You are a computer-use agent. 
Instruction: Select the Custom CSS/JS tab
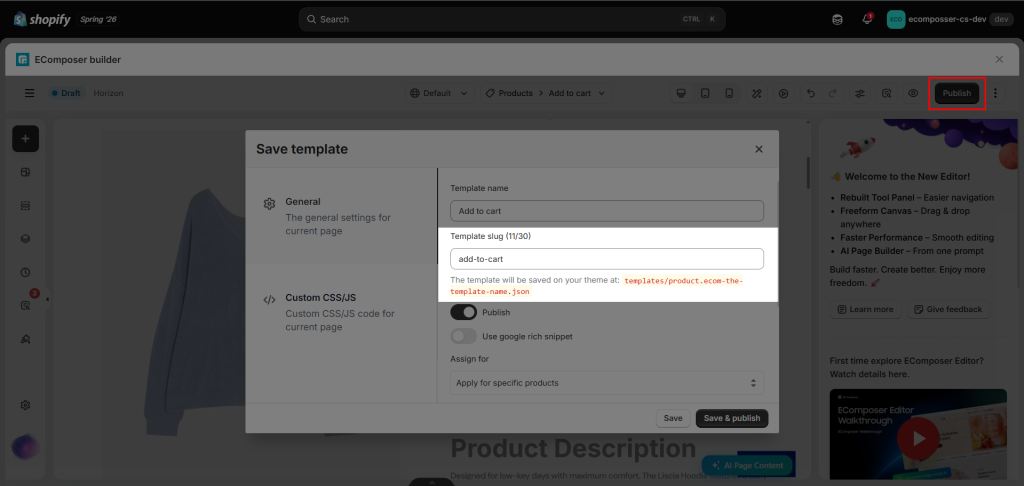(x=341, y=312)
